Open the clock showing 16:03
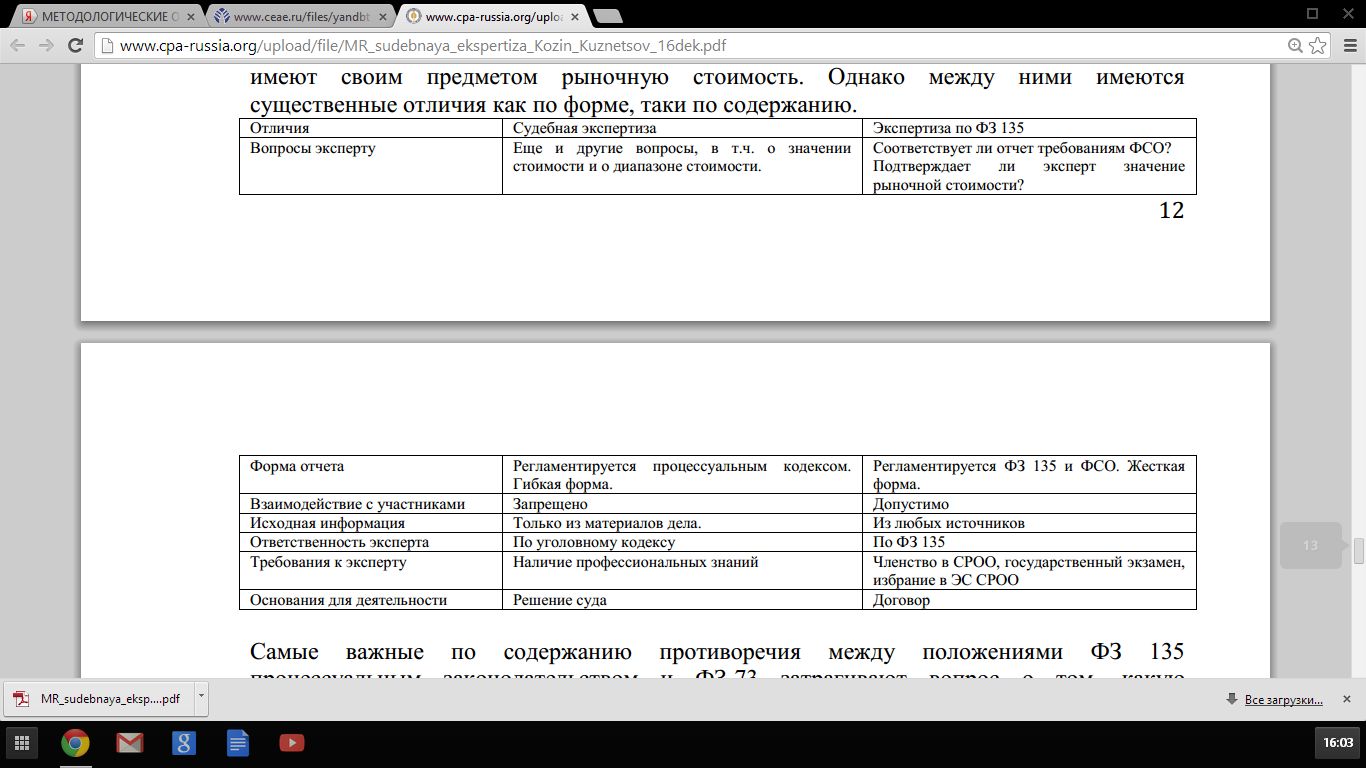The width and height of the screenshot is (1366, 768). pos(1337,743)
